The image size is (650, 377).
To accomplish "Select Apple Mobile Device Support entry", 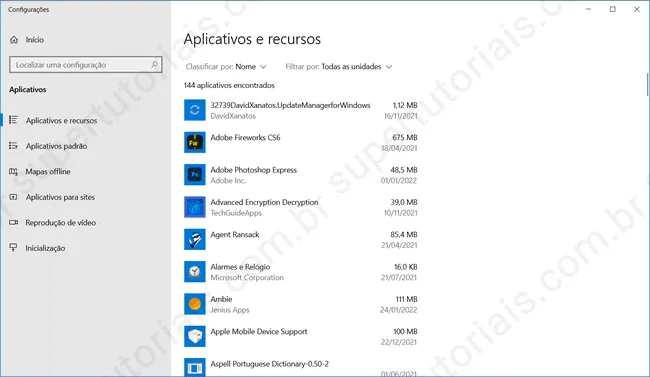I will (301, 337).
